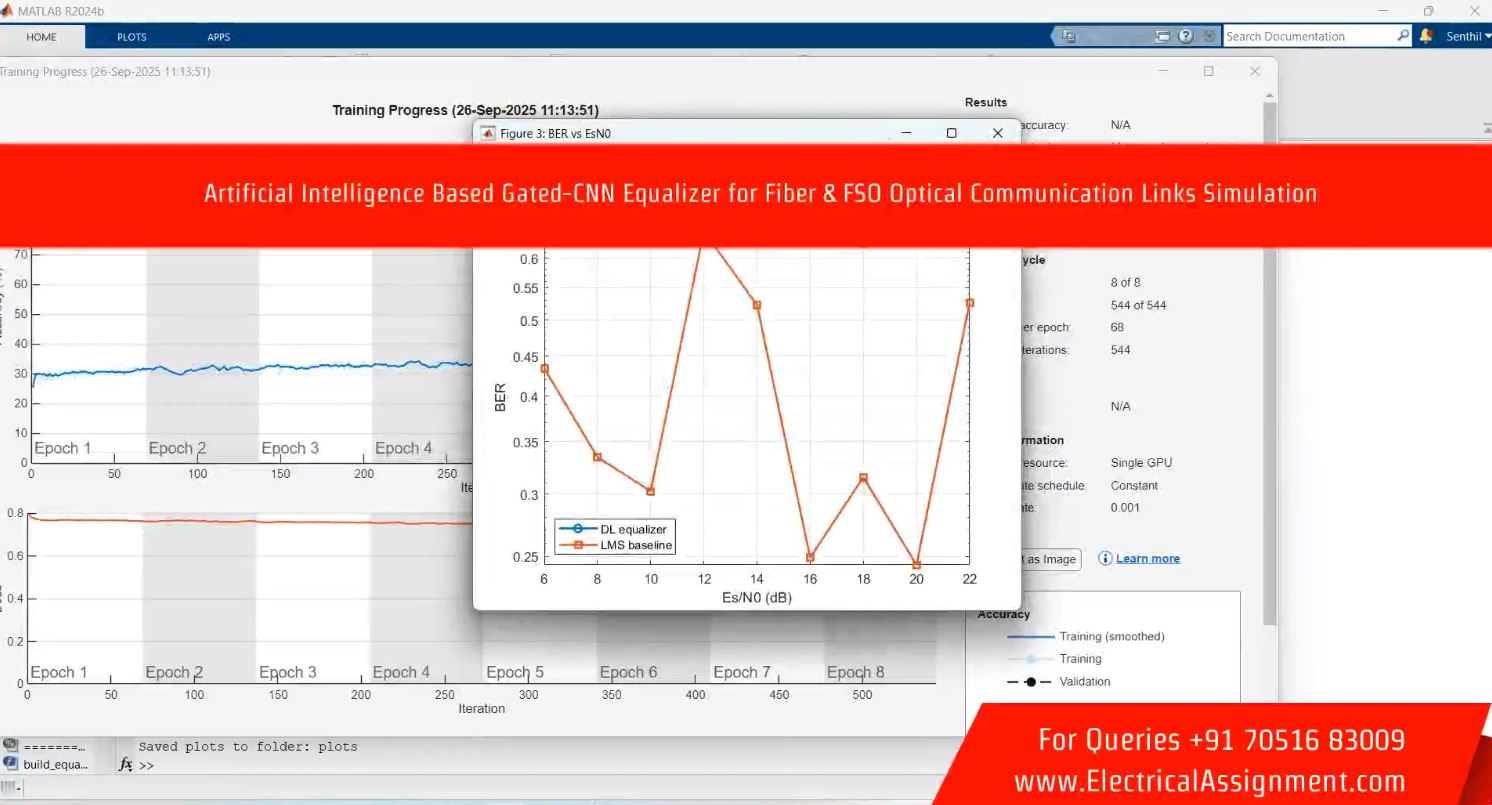Open the Help question mark icon

click(x=1186, y=36)
